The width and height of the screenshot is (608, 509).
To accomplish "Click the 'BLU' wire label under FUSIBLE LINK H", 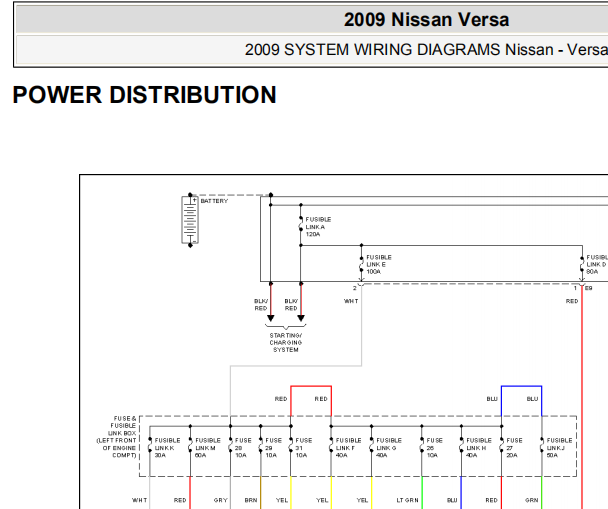I will coord(452,500).
